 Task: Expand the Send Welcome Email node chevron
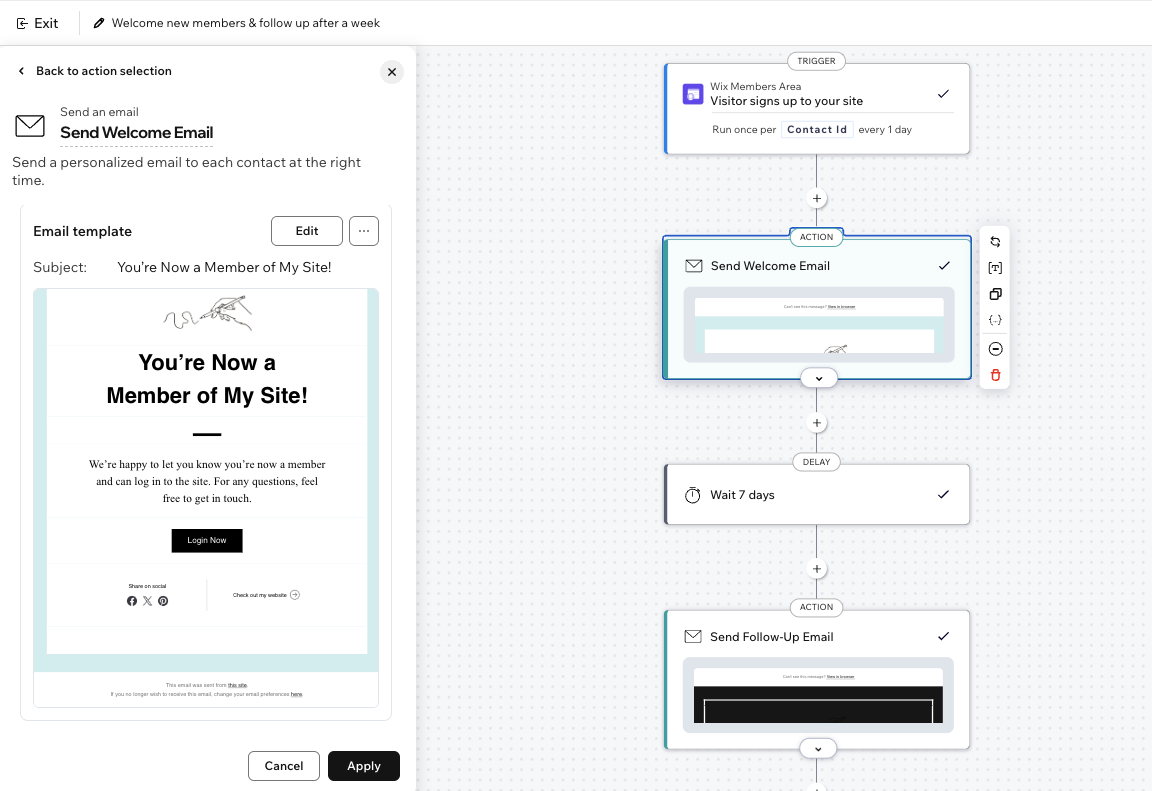[818, 378]
